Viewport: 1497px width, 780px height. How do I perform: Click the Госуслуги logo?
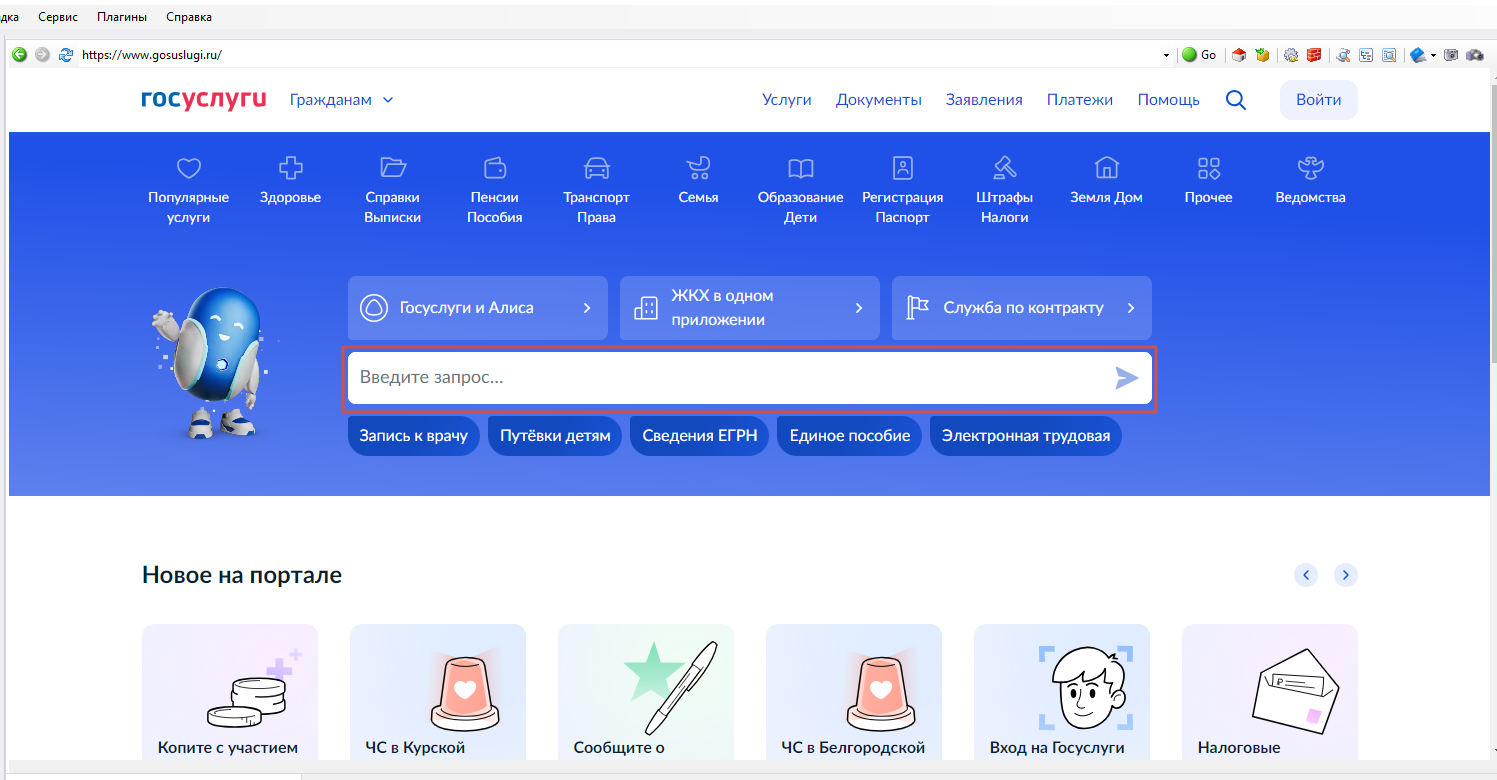click(204, 99)
